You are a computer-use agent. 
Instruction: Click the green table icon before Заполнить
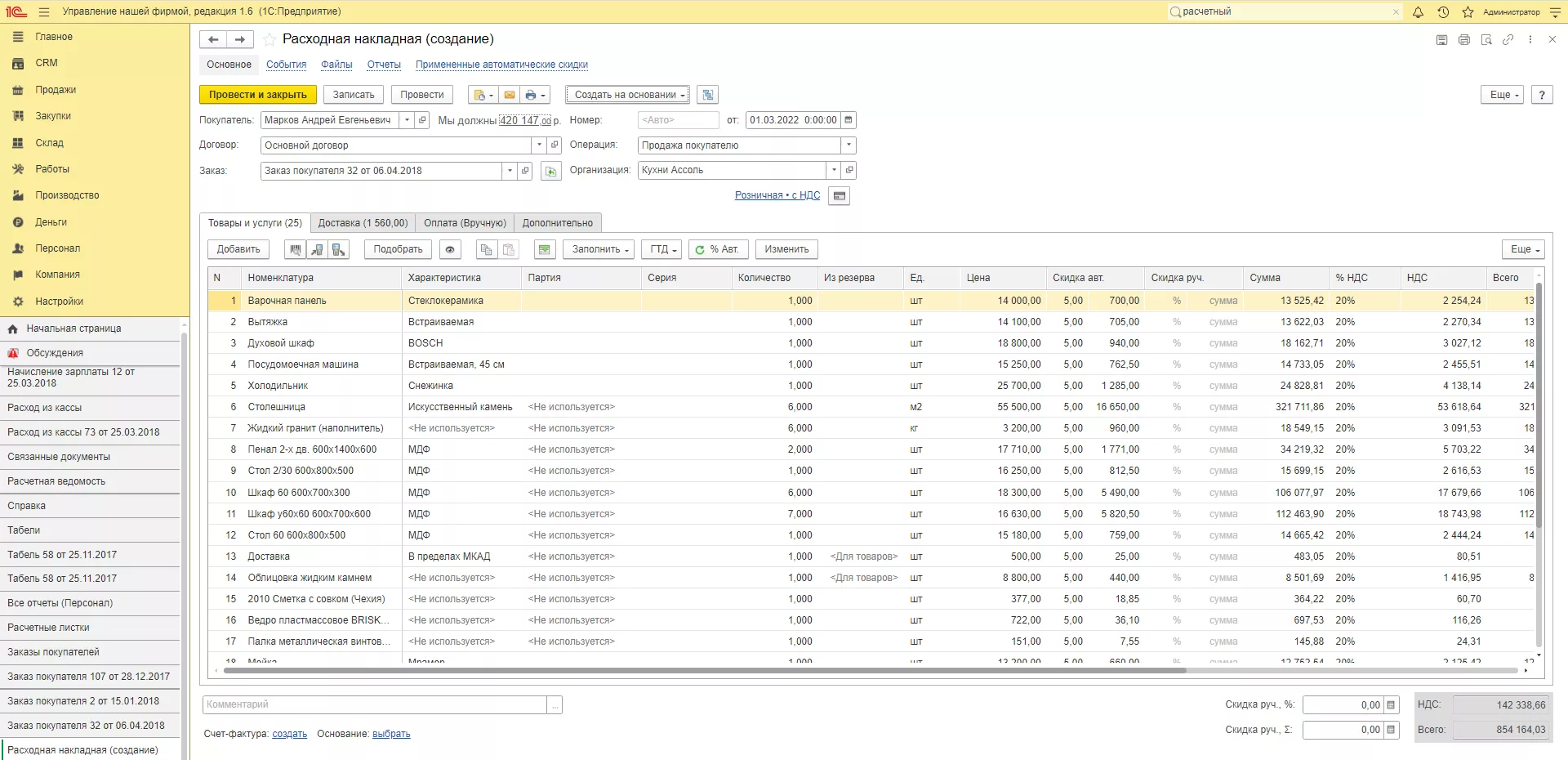(x=545, y=249)
